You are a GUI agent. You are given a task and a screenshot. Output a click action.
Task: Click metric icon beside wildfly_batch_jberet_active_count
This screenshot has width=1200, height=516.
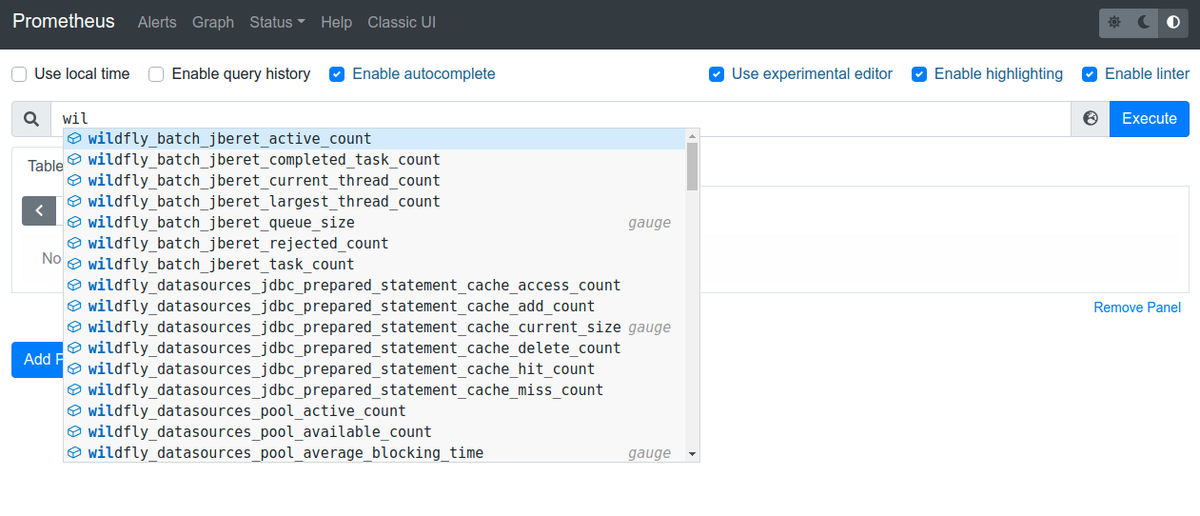coord(74,139)
